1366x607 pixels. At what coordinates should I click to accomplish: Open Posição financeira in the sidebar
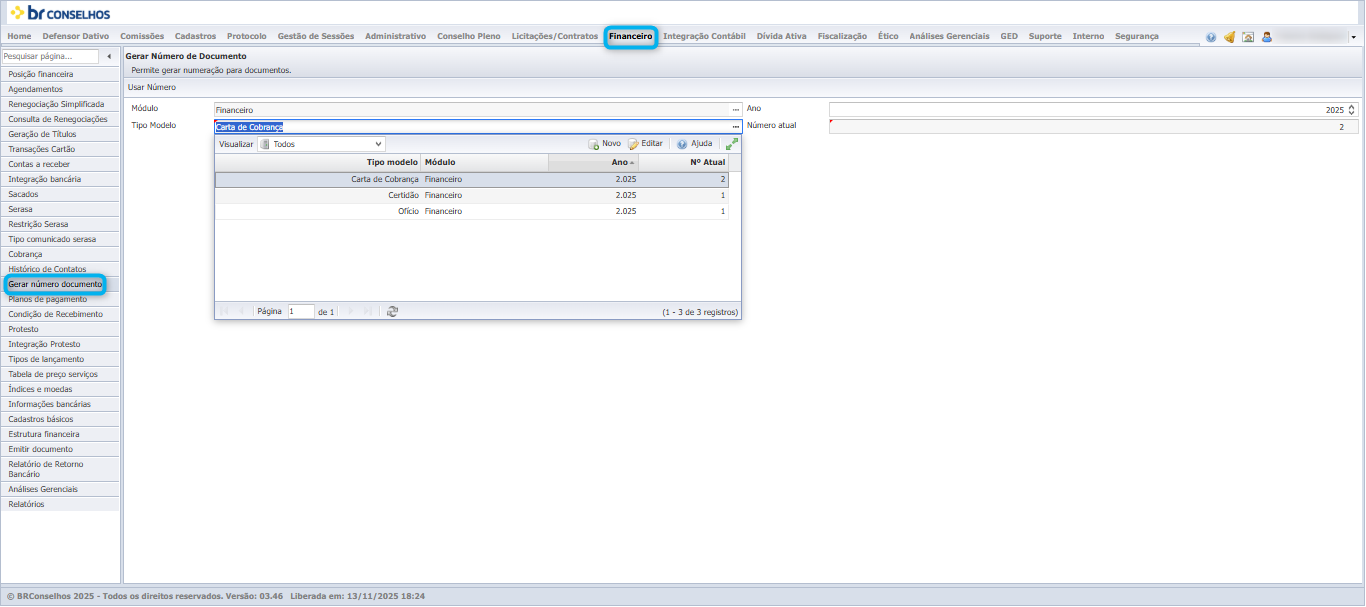(x=60, y=74)
